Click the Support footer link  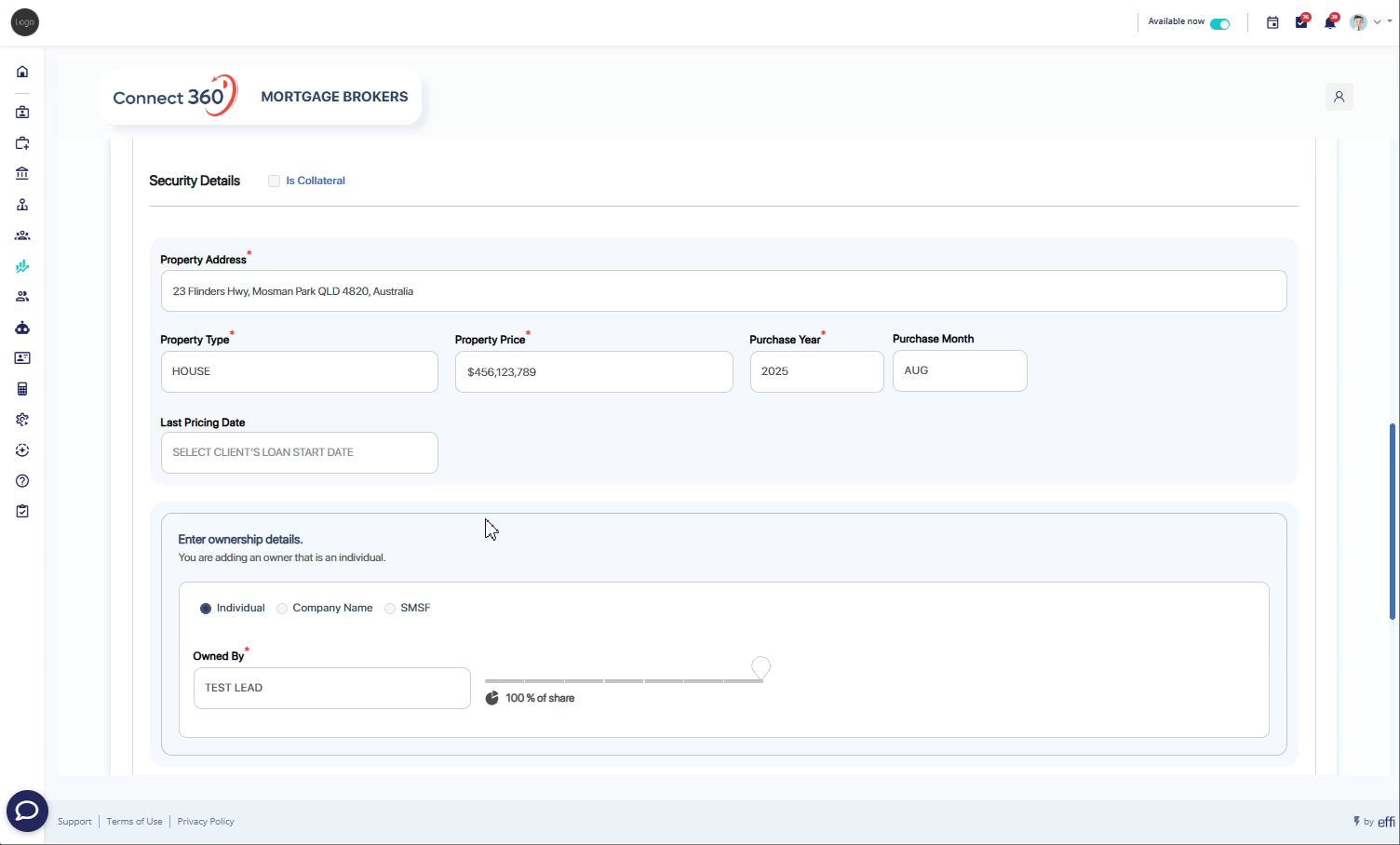(x=74, y=822)
